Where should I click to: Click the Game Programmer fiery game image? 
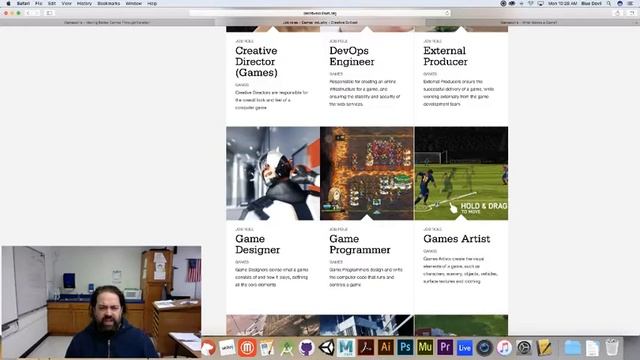[x=367, y=173]
